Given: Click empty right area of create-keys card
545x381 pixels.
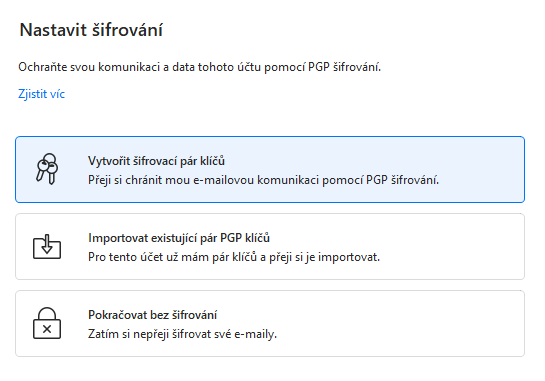Looking at the screenshot, I should [481, 169].
